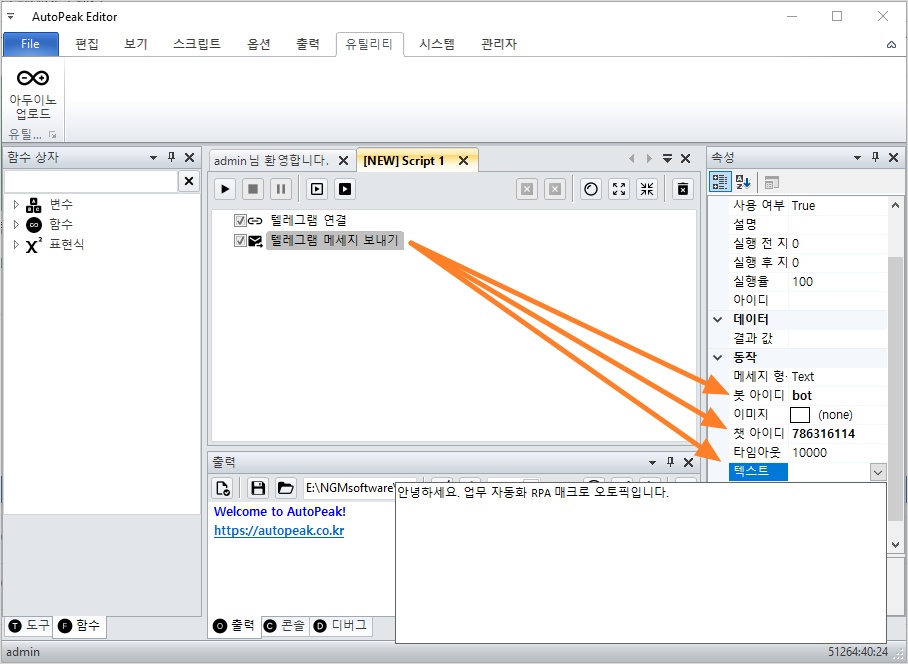Pause the script with the pause button

281,189
